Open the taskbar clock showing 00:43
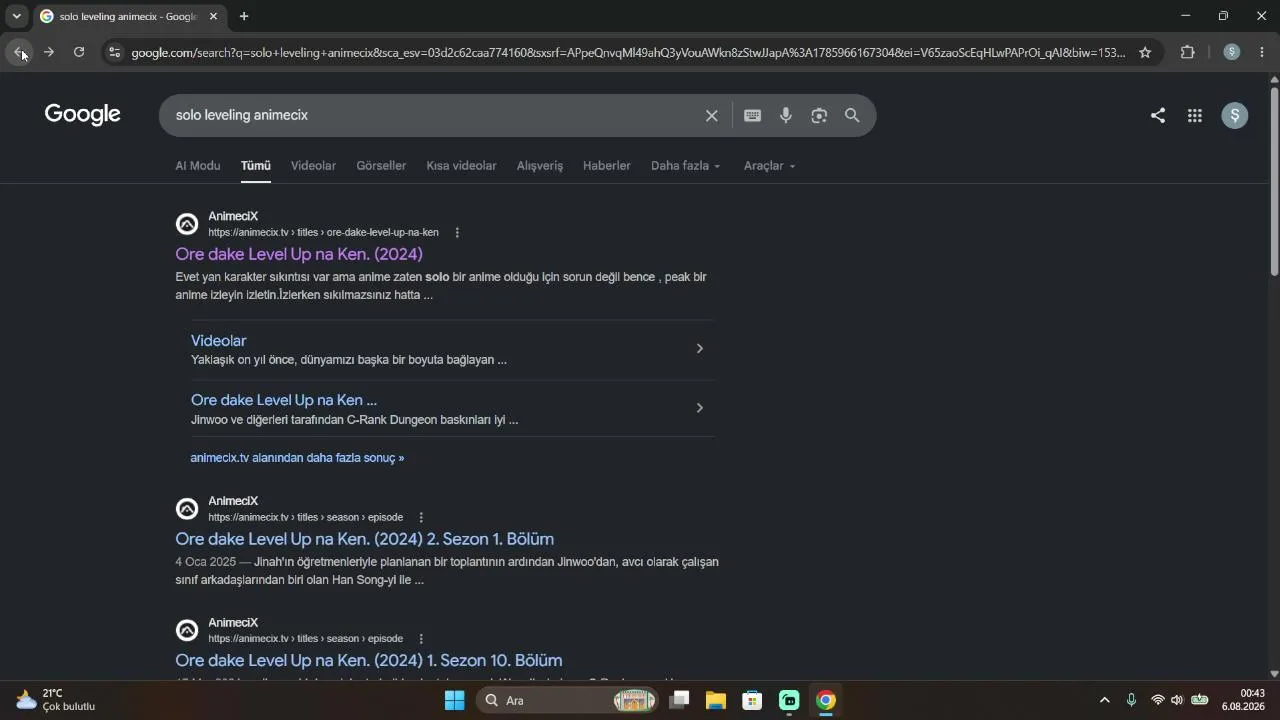This screenshot has width=1280, height=720. 1243,700
